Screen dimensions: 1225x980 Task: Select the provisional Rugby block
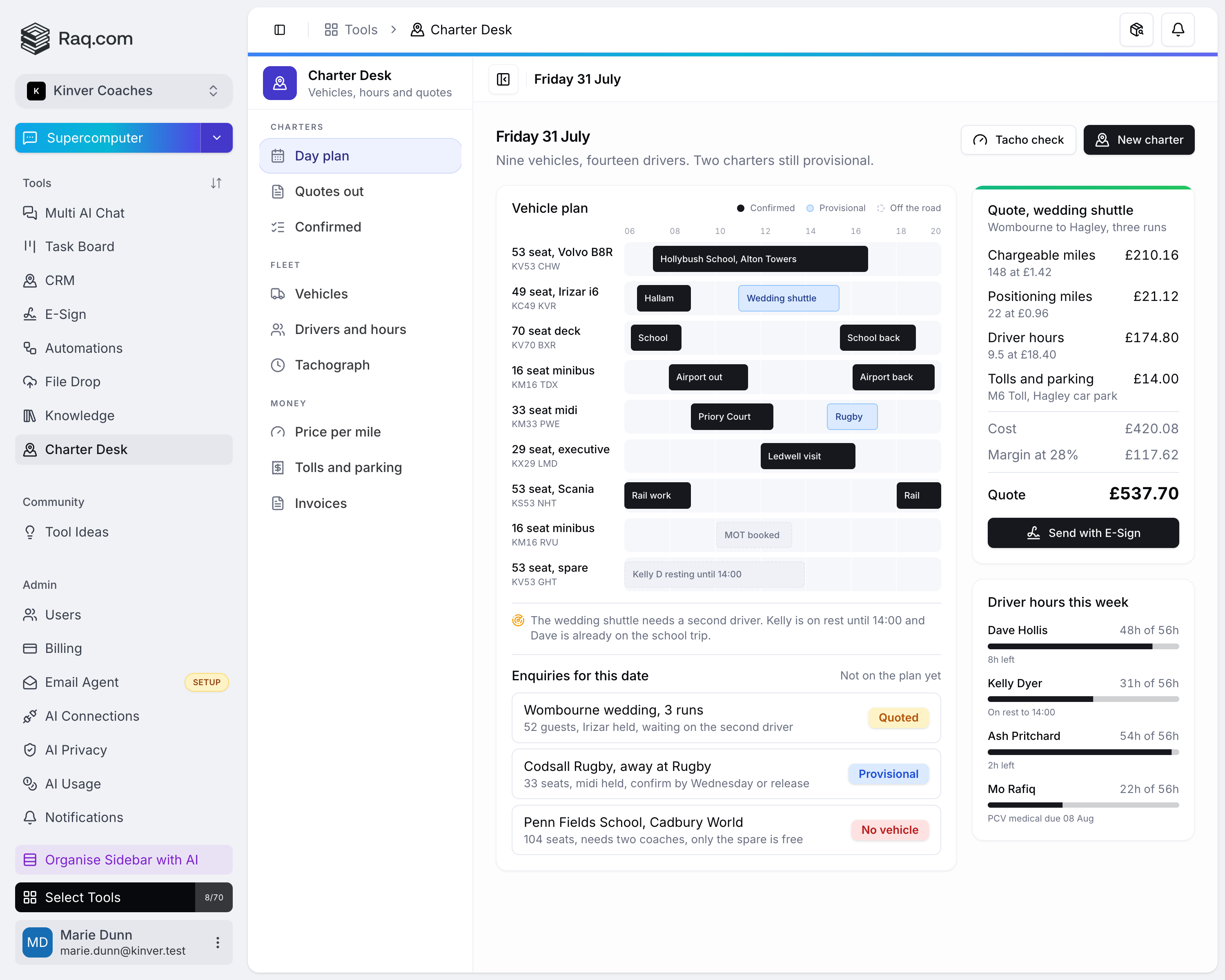[852, 416]
